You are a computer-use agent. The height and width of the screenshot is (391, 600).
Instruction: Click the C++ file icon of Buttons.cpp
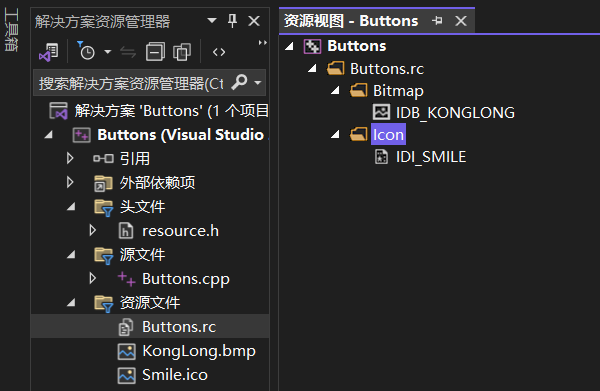point(127,279)
